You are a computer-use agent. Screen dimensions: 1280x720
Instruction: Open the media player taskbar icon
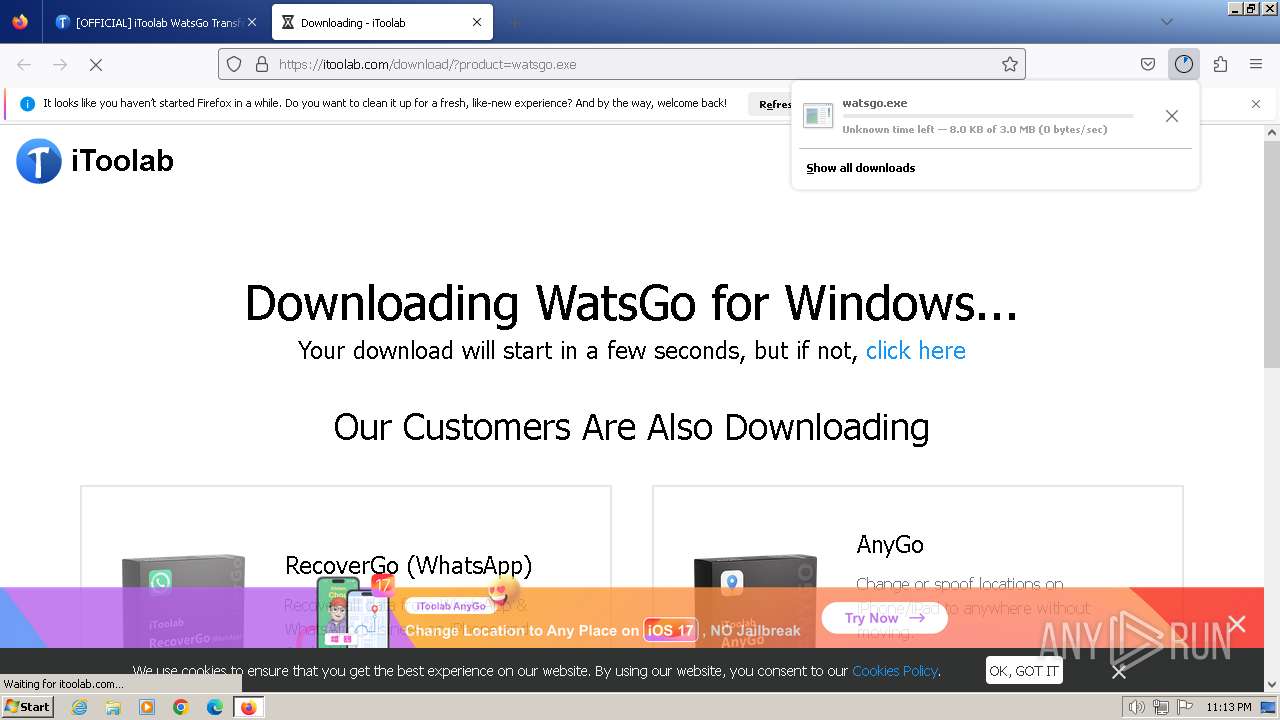point(147,707)
